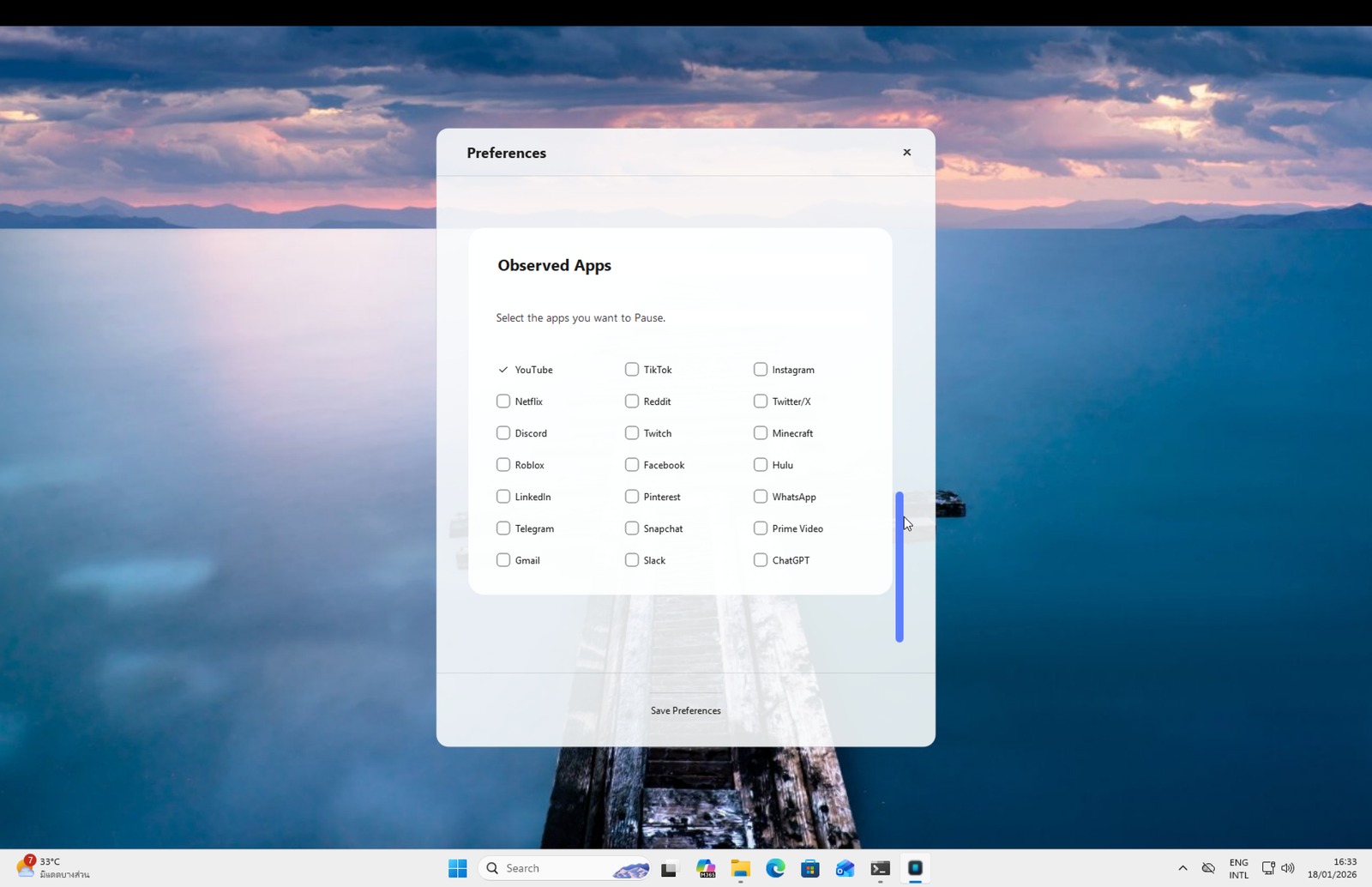Image resolution: width=1372 pixels, height=887 pixels.
Task: Open Outlook from the taskbar
Action: click(845, 868)
